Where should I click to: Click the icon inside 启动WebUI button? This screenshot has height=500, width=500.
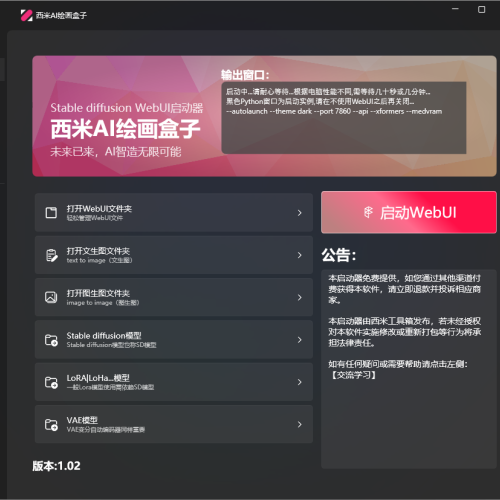coord(368,212)
